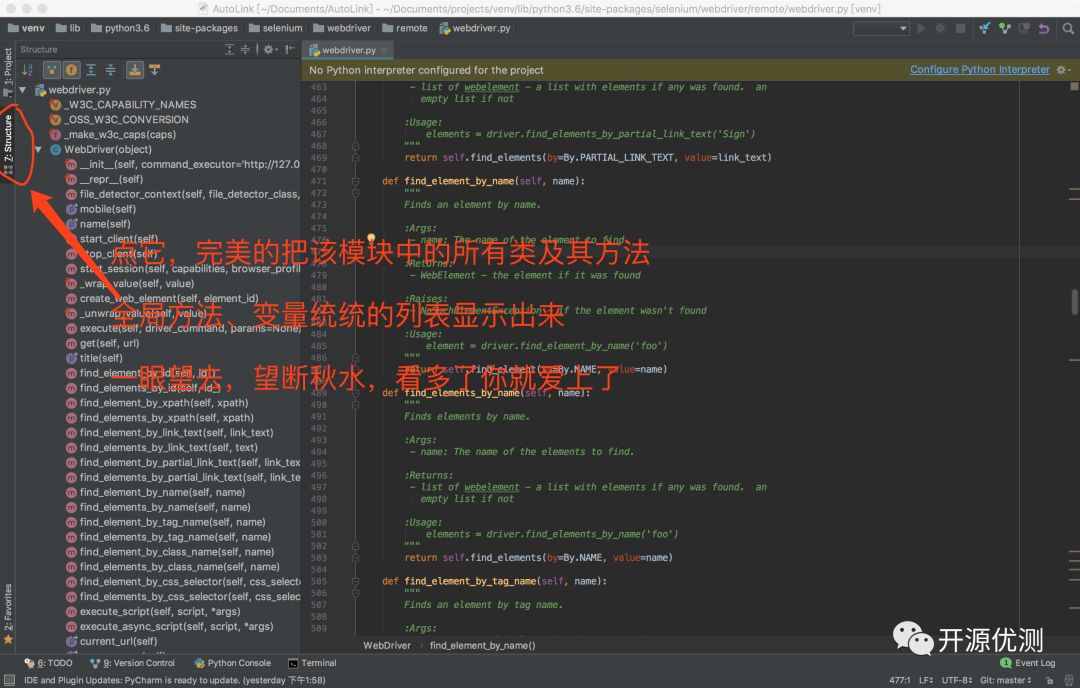This screenshot has width=1080, height=688.
Task: Open the run configuration dropdown
Action: (881, 28)
